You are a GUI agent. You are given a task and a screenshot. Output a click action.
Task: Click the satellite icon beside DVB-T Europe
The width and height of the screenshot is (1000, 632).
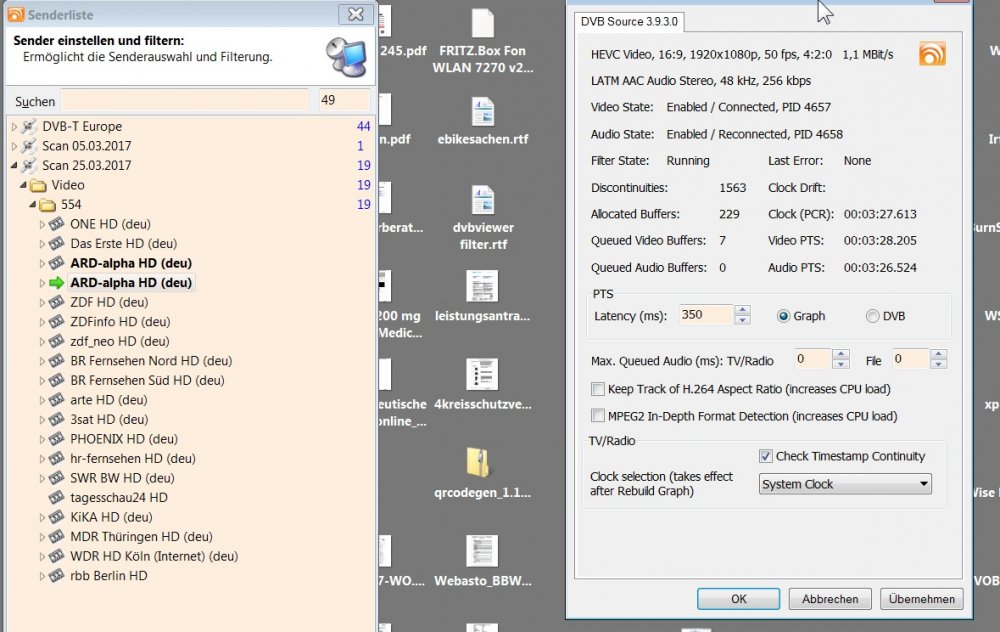29,126
